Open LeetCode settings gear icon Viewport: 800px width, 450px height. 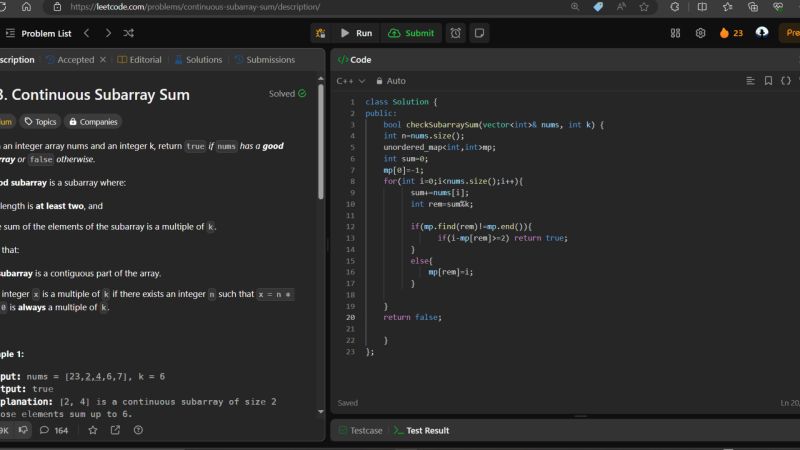[700, 33]
